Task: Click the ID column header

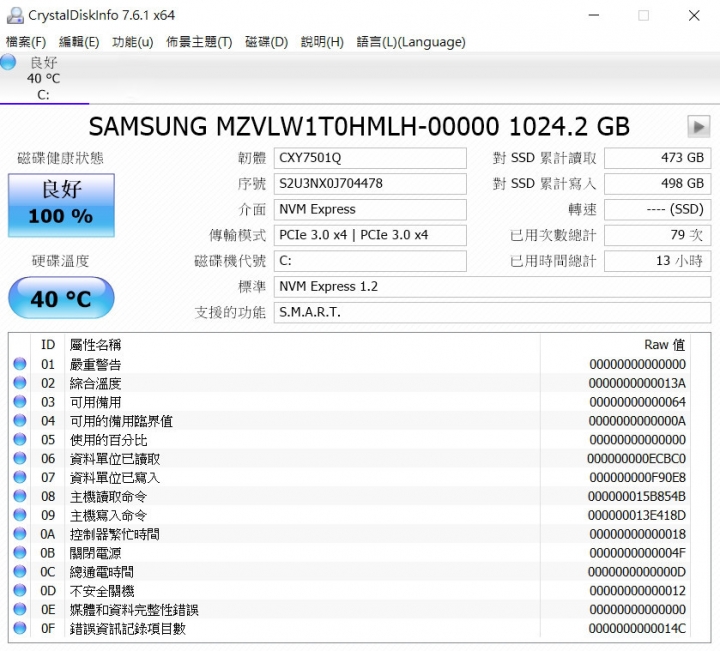Action: click(x=48, y=344)
